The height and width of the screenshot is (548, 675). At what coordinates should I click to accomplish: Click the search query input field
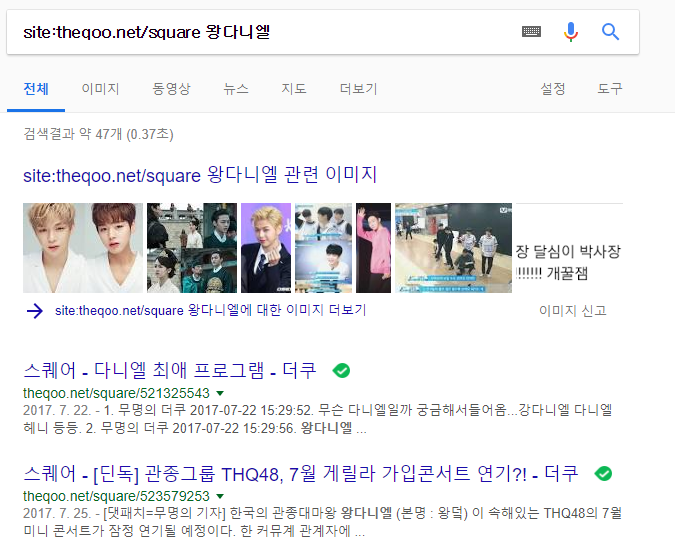coord(267,32)
